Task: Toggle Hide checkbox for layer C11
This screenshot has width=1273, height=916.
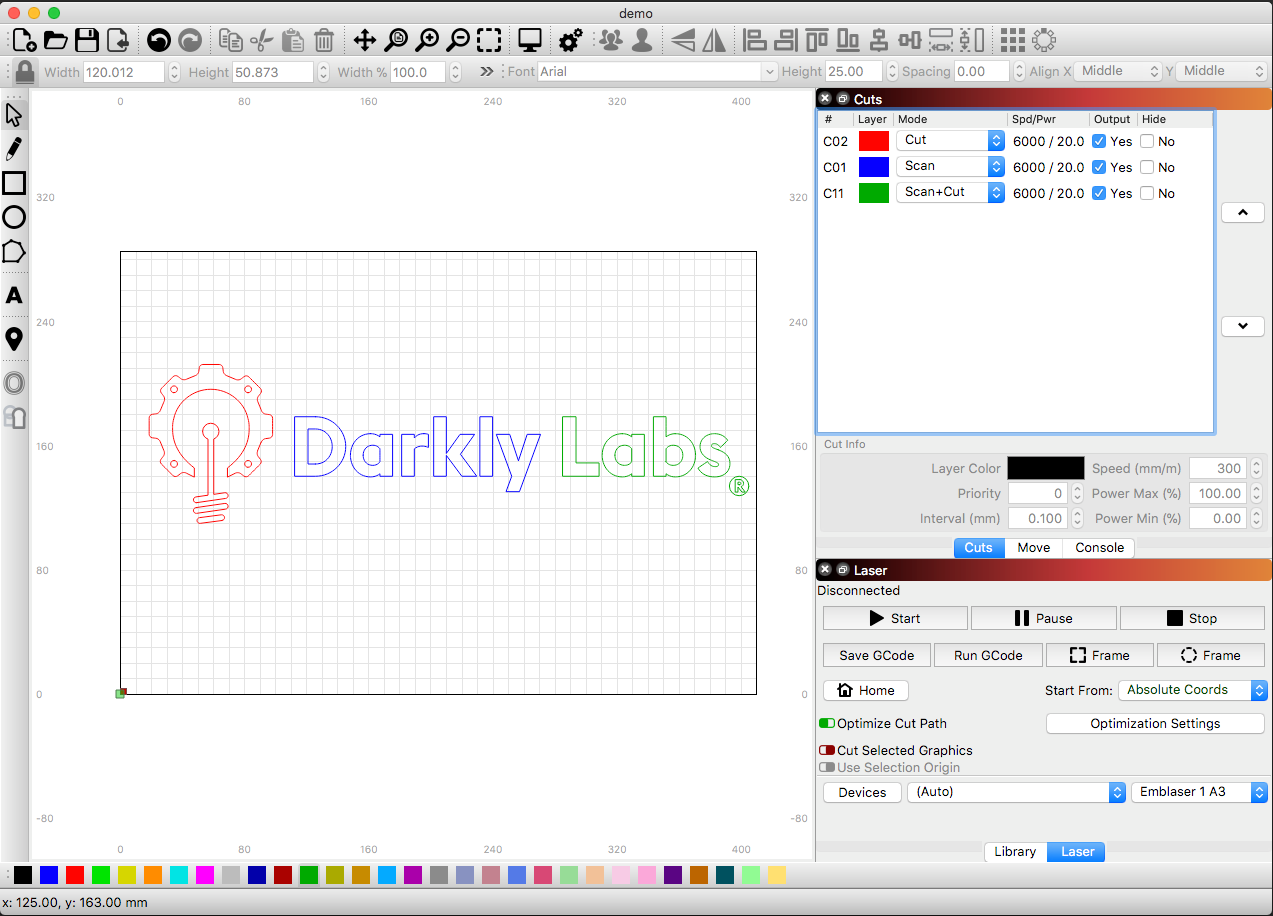Action: click(1147, 193)
